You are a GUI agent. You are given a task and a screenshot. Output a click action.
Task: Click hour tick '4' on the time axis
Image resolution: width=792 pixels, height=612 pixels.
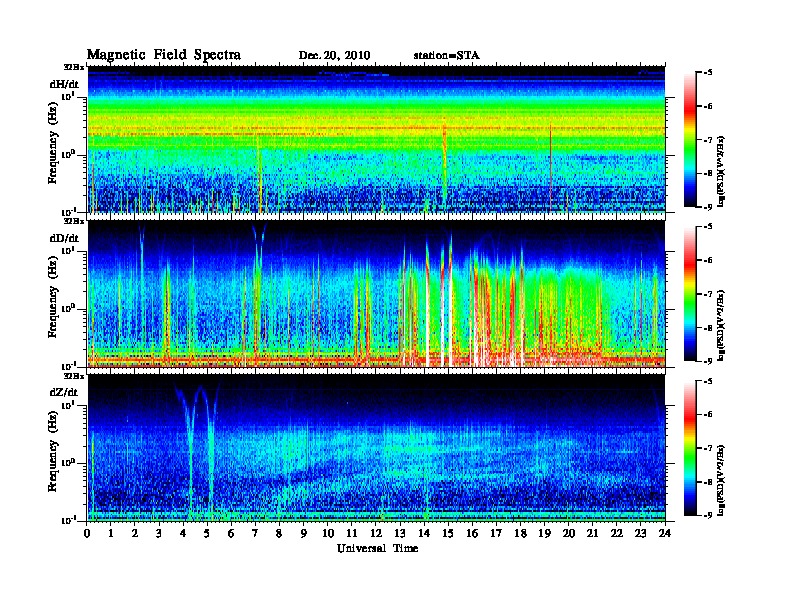[x=183, y=533]
